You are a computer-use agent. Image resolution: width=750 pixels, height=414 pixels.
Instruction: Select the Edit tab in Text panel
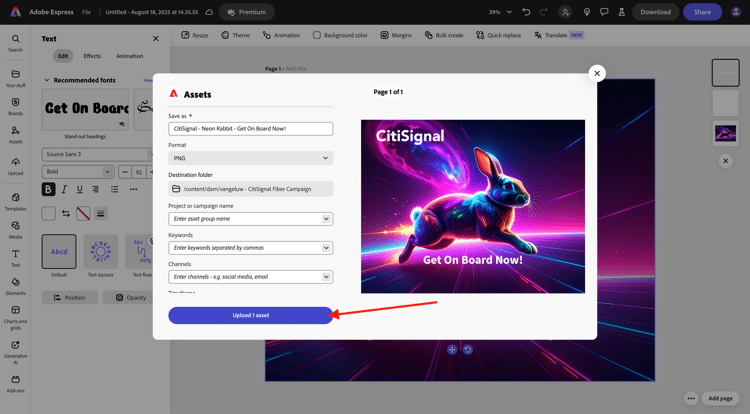(63, 56)
